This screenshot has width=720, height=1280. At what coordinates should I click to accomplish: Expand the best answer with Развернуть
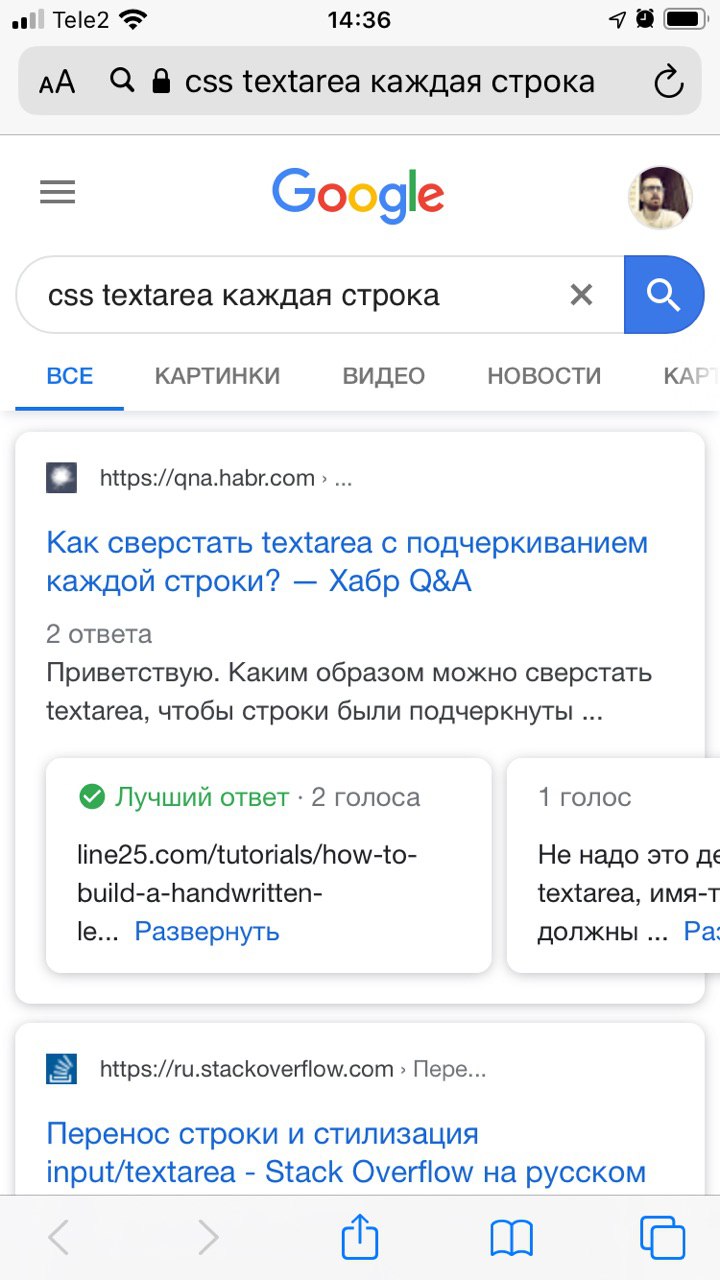[207, 932]
